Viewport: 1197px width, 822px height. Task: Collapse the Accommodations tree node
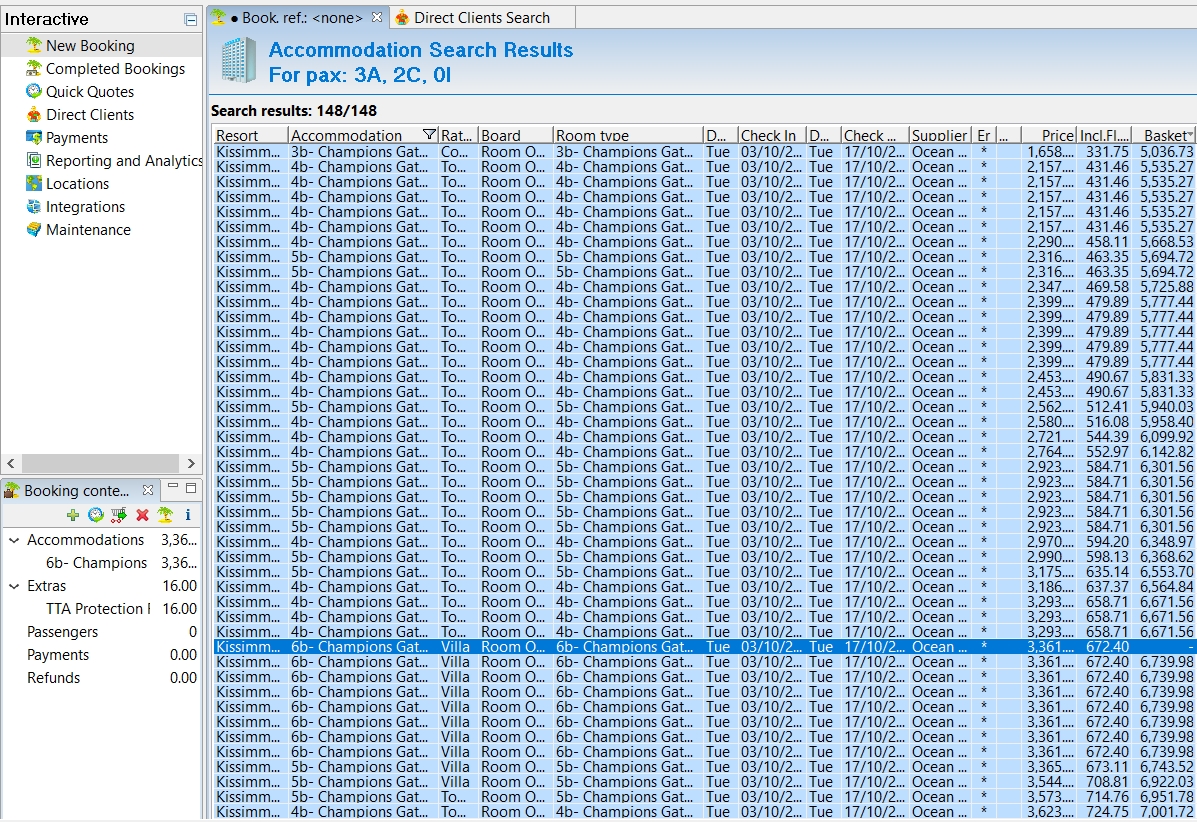(14, 540)
